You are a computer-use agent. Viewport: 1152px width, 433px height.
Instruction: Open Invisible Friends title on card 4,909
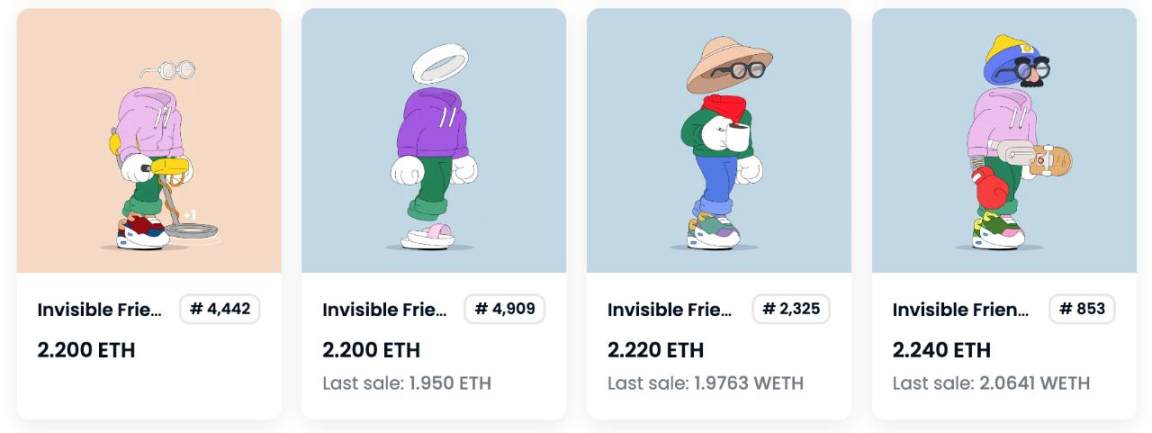coord(384,309)
